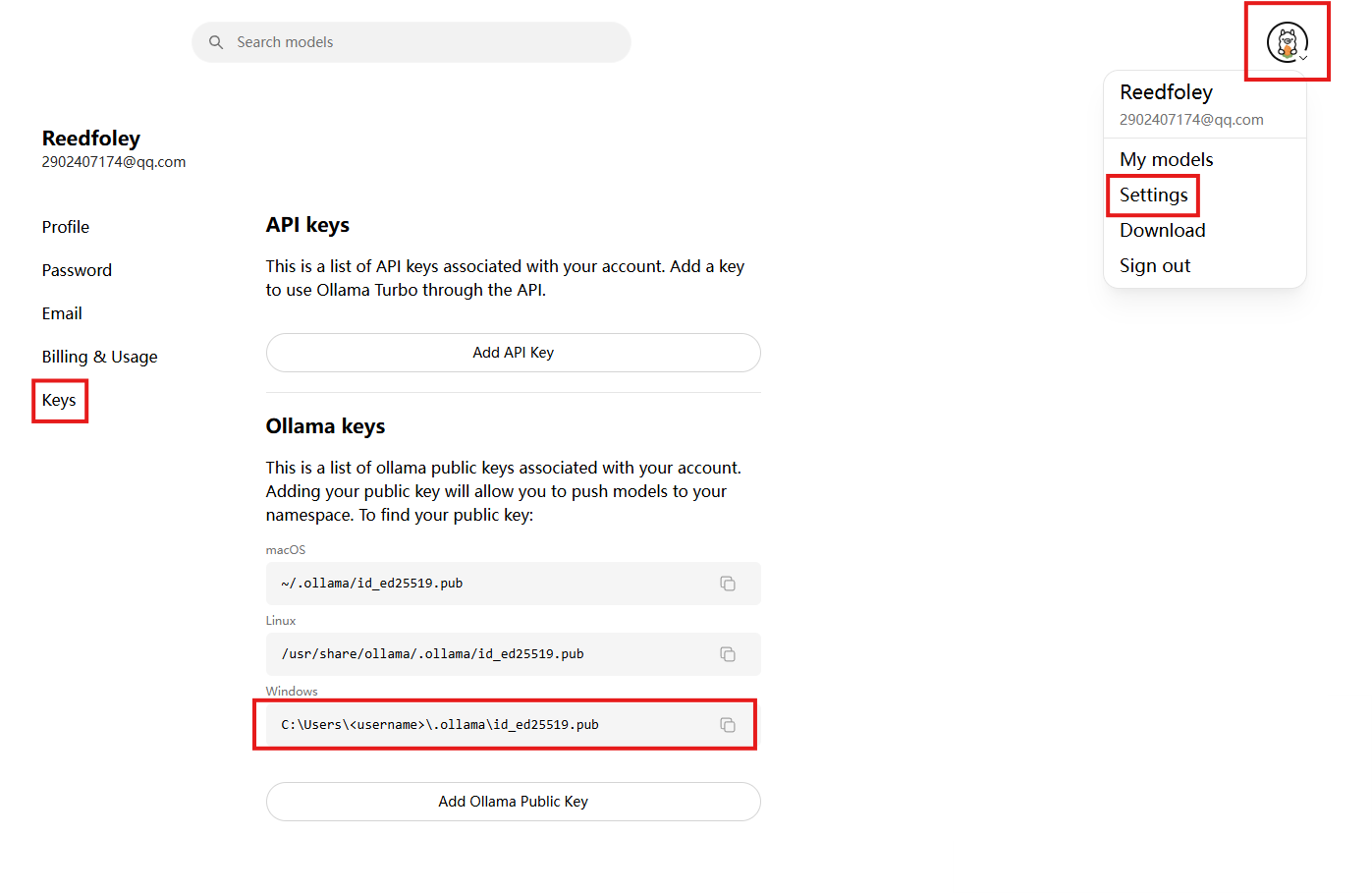Select My models in account menu
Screen dimensions: 1372x893
point(1167,159)
